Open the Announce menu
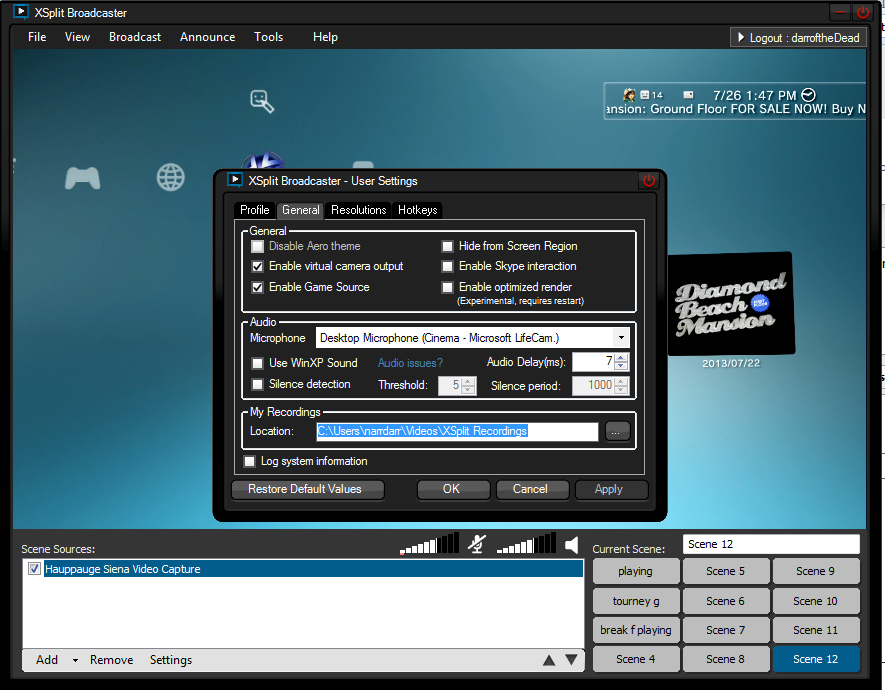The height and width of the screenshot is (691, 885). pos(208,37)
